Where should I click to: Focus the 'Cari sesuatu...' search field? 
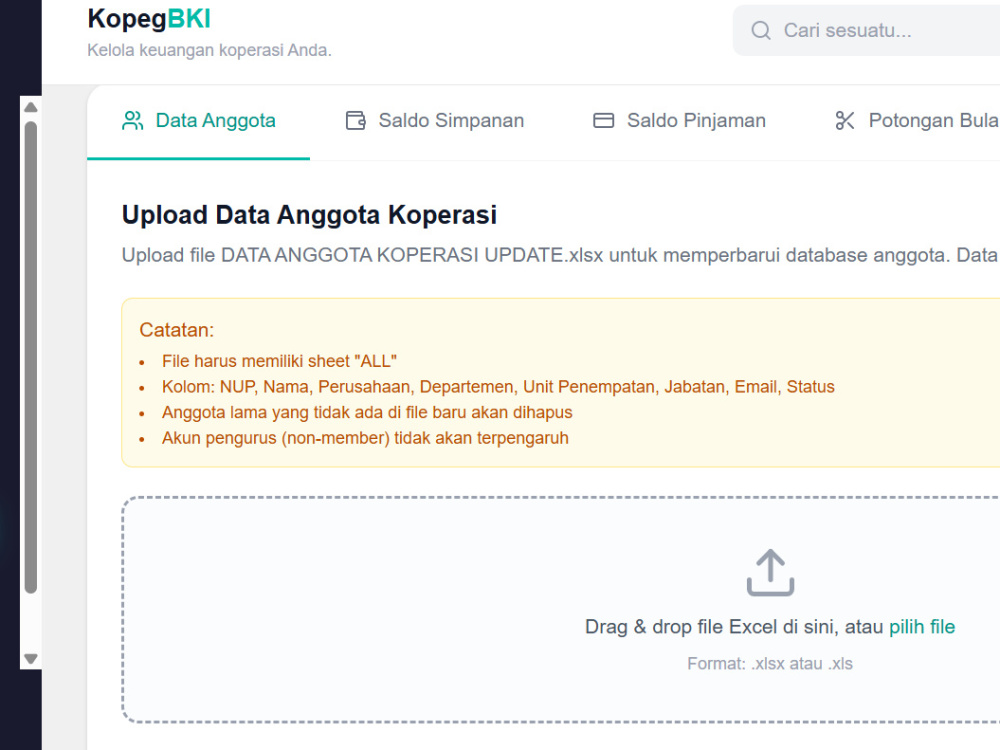pos(867,30)
